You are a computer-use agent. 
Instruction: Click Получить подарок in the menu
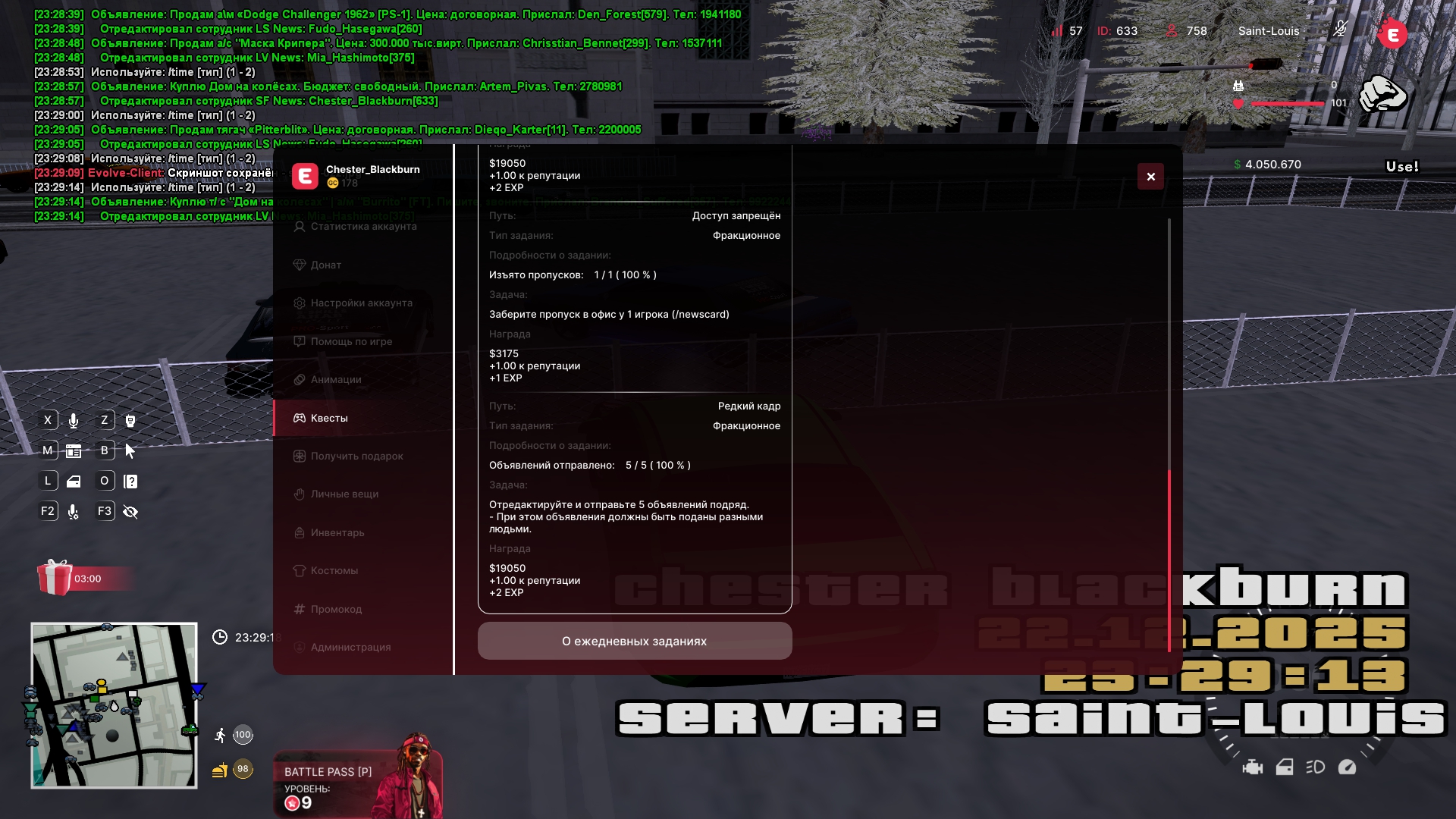pos(356,456)
